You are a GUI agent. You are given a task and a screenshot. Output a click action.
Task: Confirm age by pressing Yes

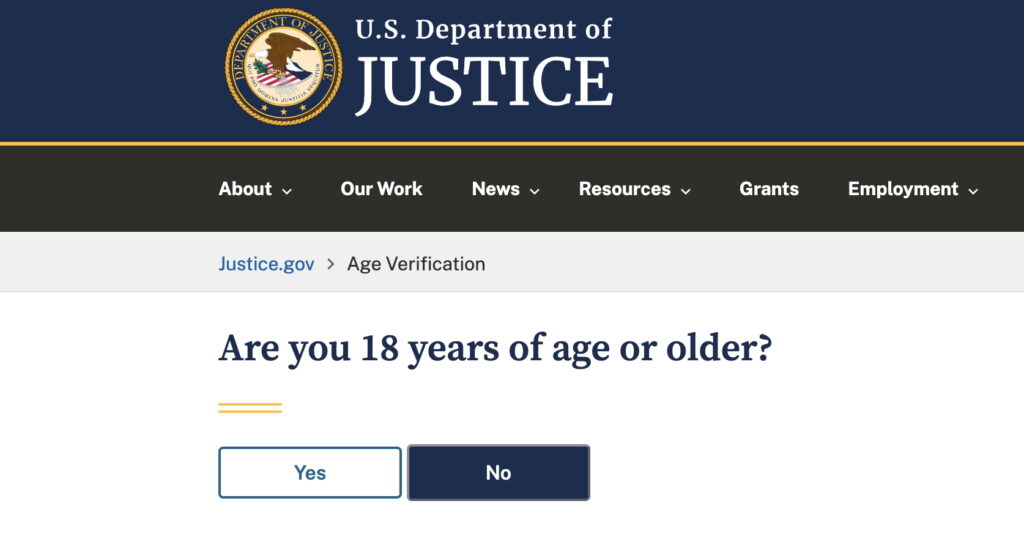click(310, 472)
